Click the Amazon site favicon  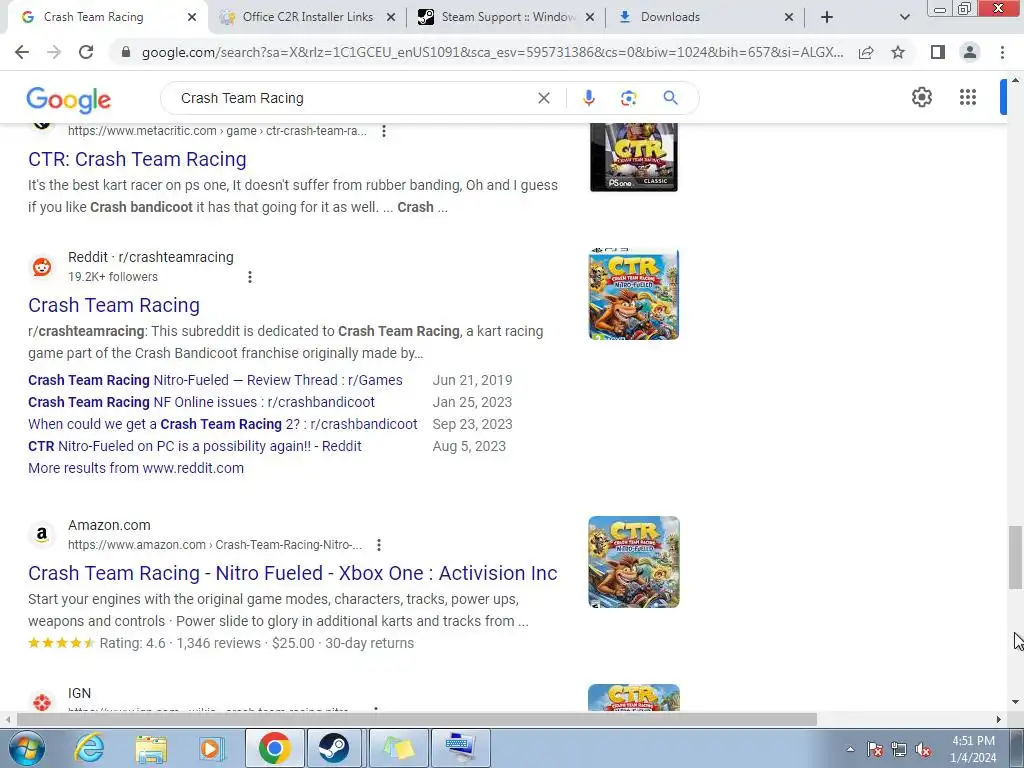[42, 534]
